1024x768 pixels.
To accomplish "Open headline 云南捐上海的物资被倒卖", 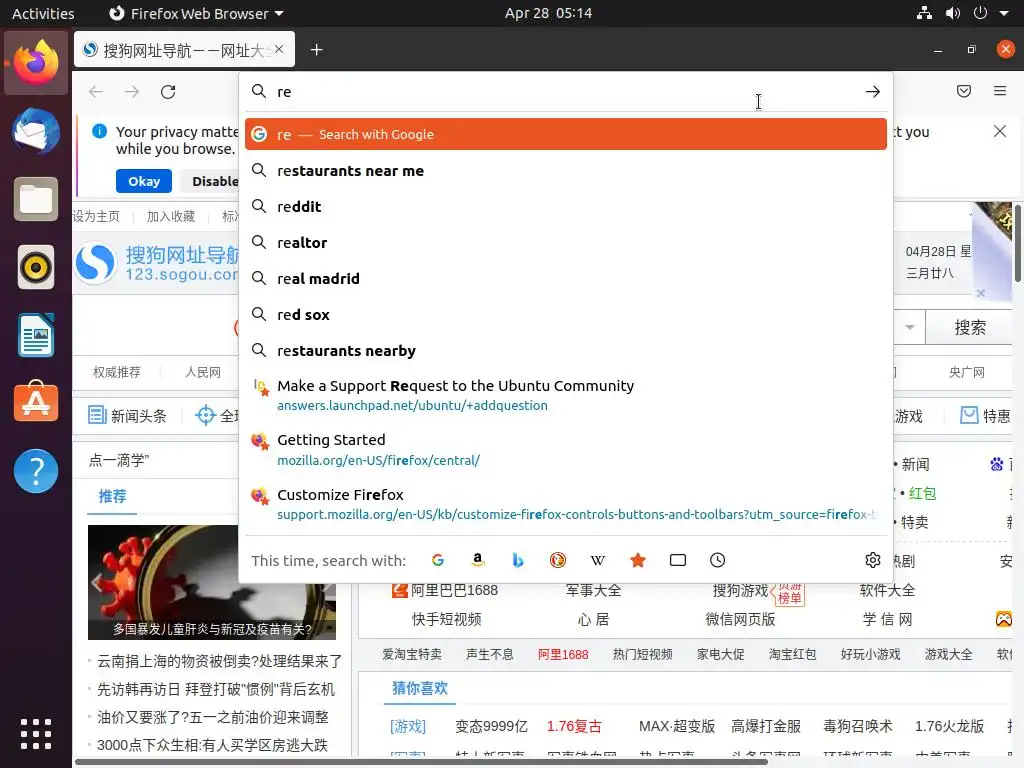I will (219, 661).
